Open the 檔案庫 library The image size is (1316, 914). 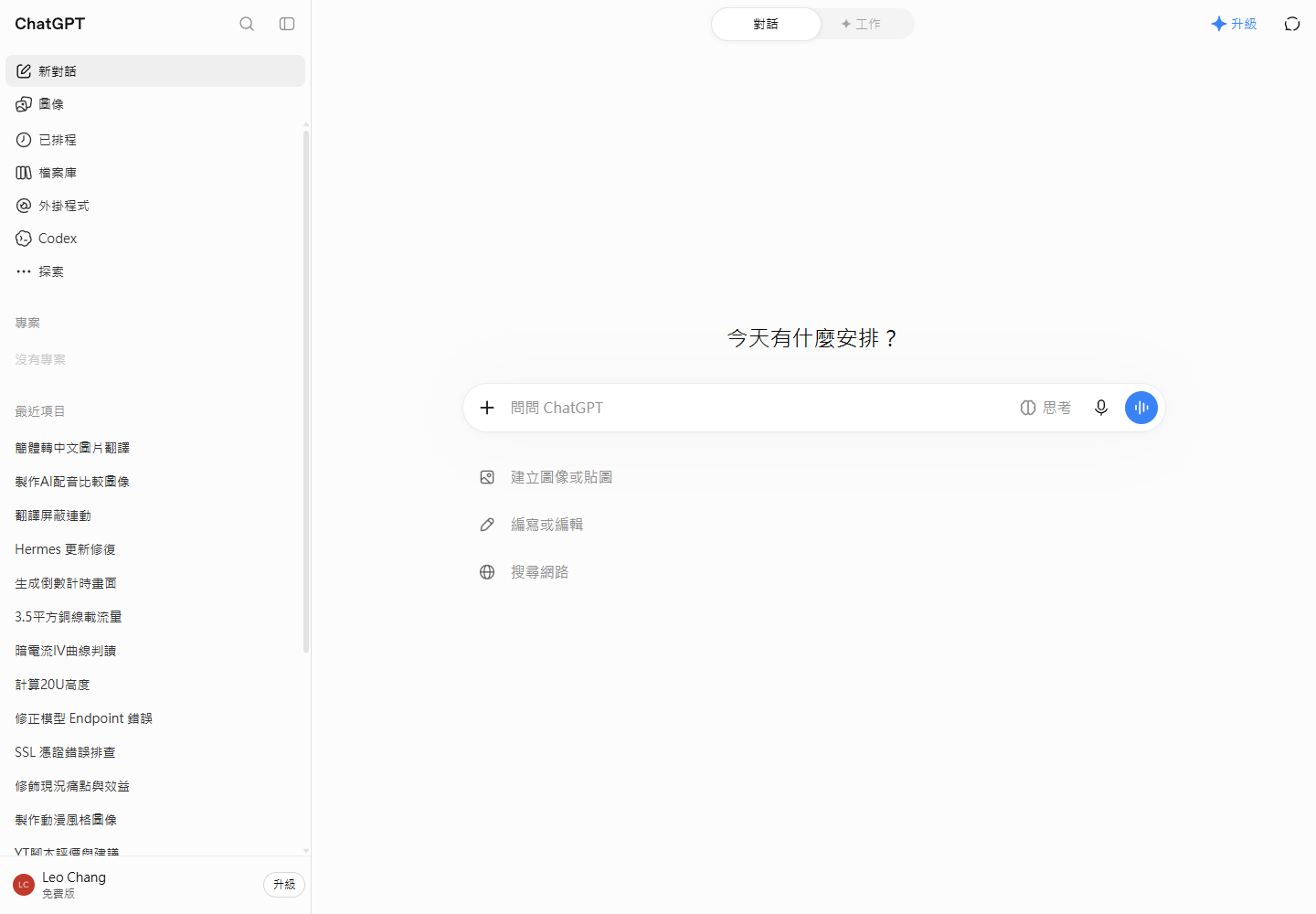click(x=155, y=173)
